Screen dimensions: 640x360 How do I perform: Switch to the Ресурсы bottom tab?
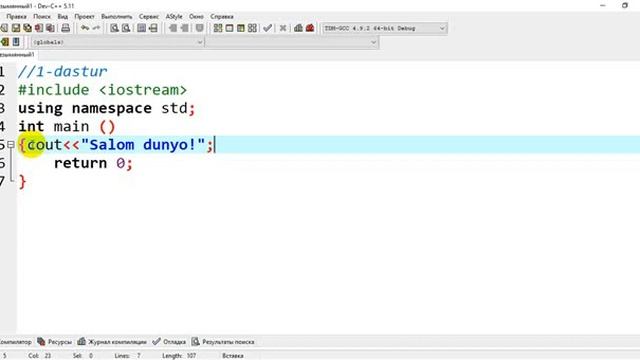(55, 342)
